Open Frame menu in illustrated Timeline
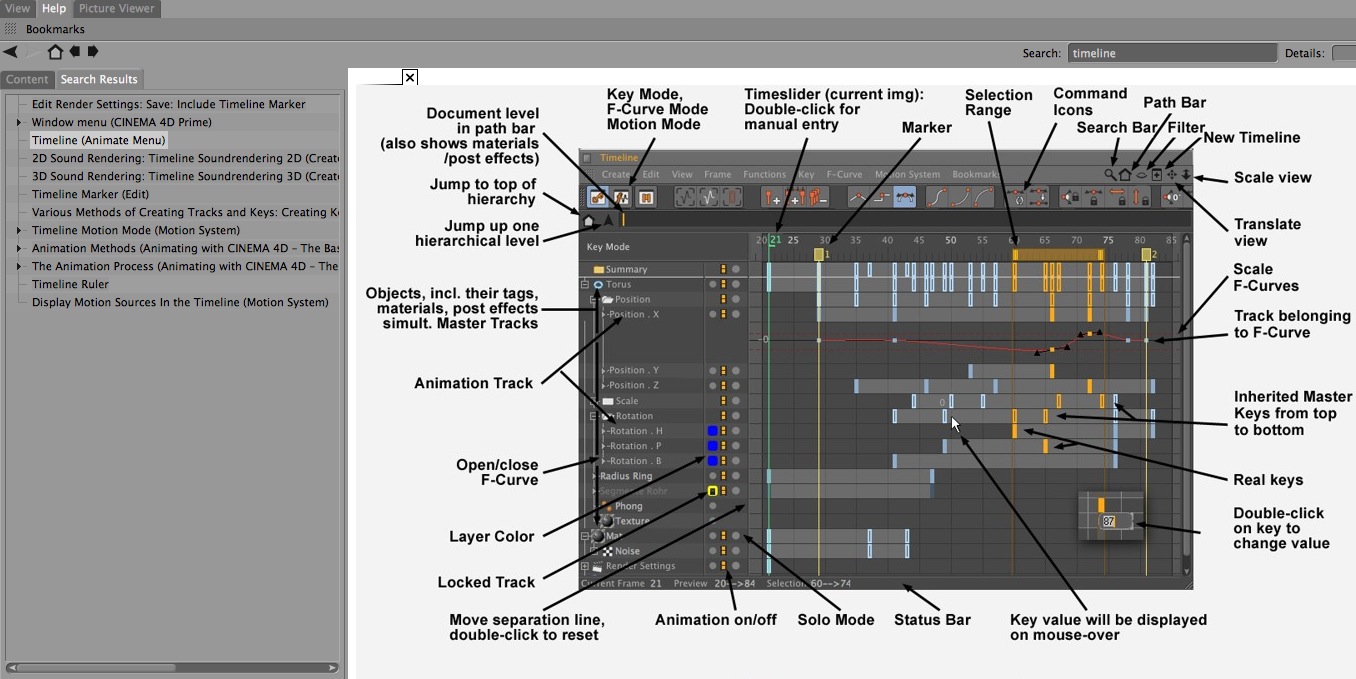This screenshot has width=1356, height=679. click(x=717, y=174)
